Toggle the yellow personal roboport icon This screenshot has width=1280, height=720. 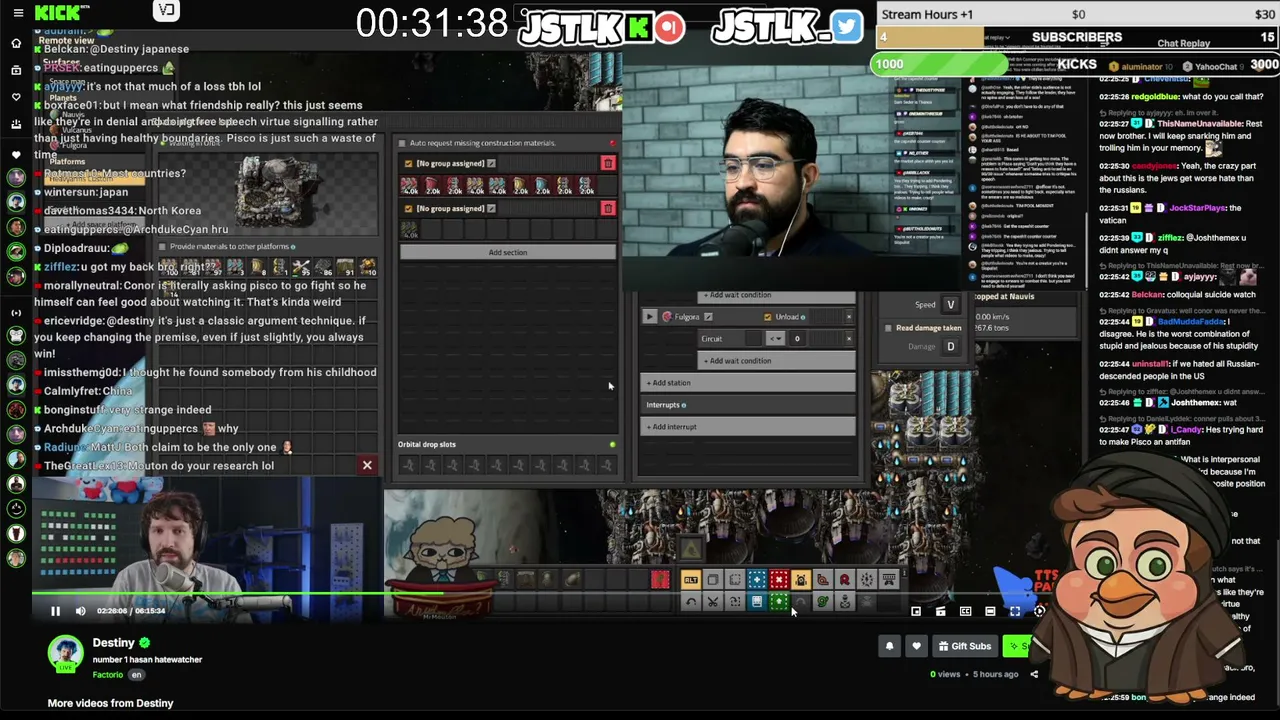(801, 580)
